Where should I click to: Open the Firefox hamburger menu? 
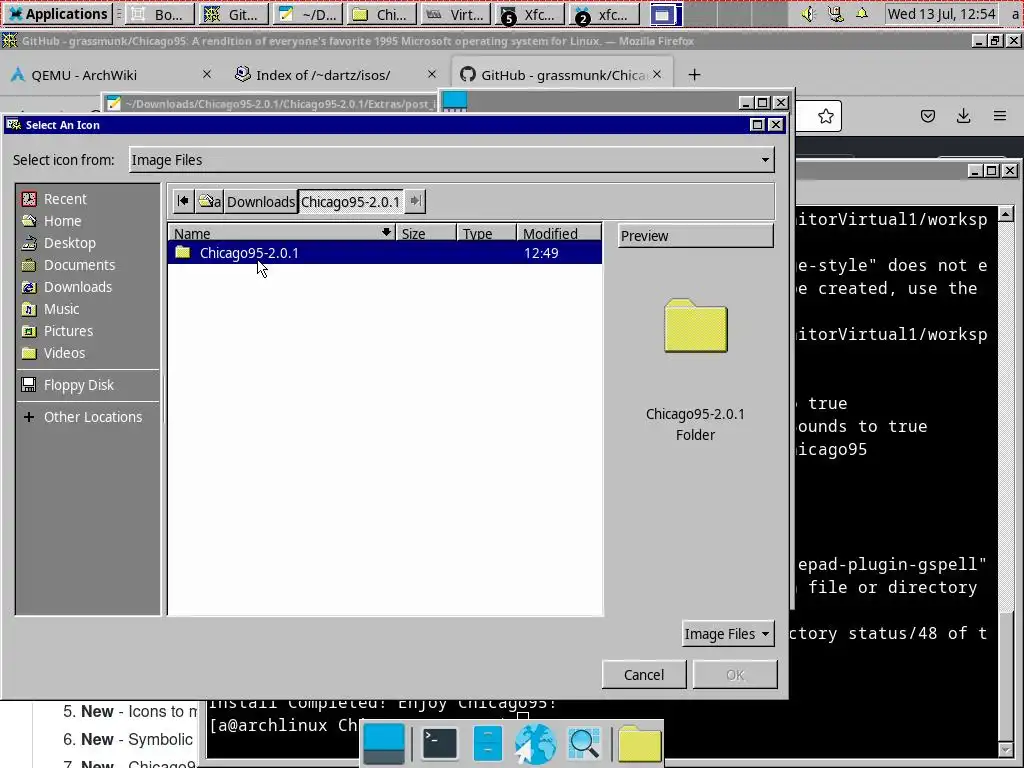coord(1000,116)
